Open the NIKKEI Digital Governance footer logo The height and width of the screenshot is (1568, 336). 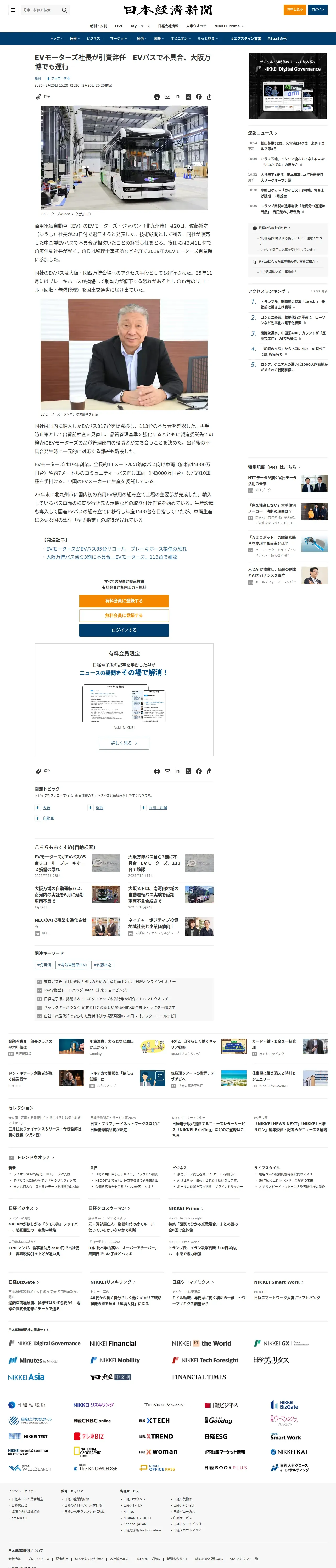[44, 1344]
